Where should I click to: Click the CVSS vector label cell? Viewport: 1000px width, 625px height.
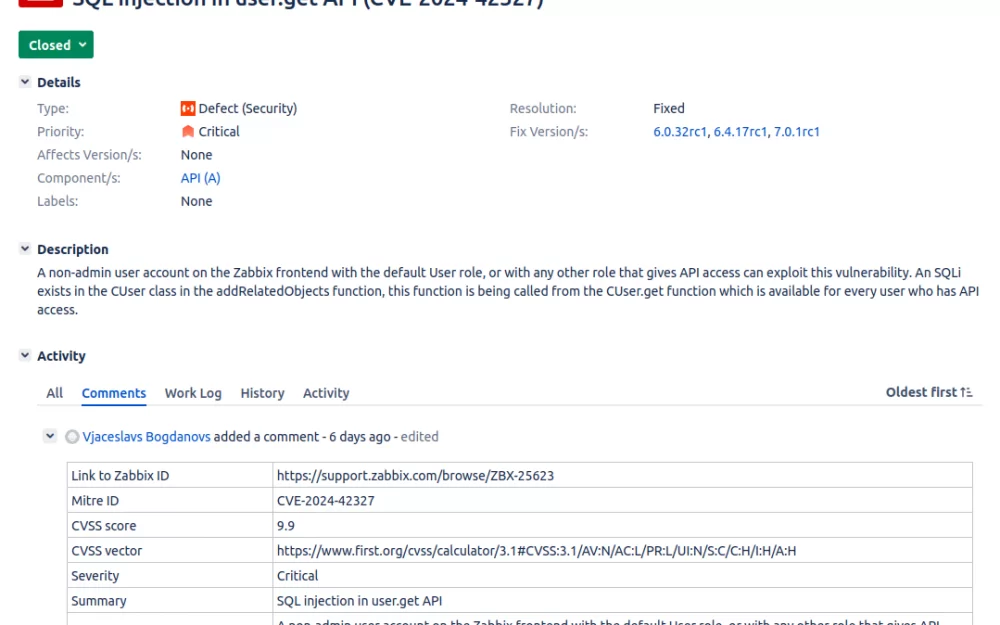[170, 550]
